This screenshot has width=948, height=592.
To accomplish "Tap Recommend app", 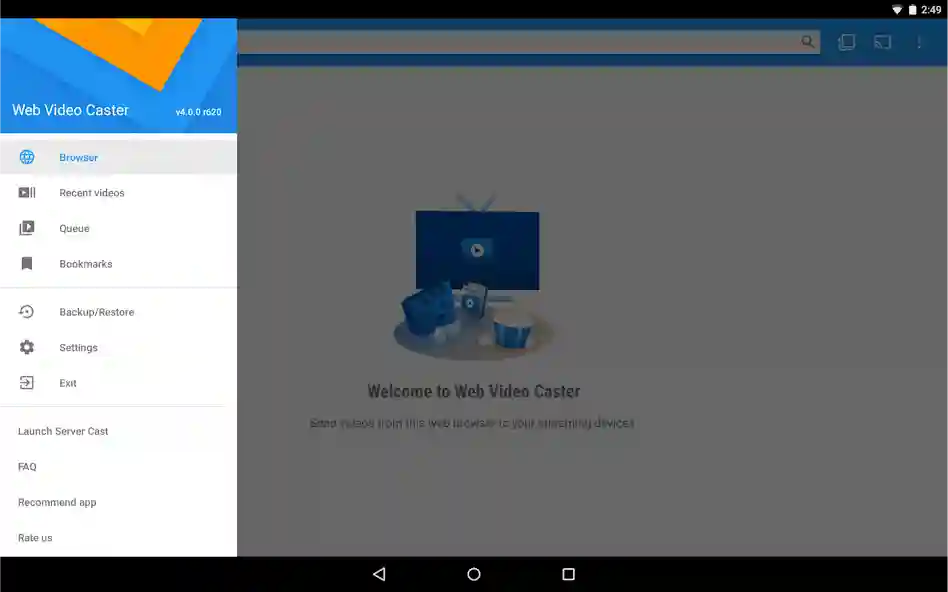I will click(x=57, y=502).
